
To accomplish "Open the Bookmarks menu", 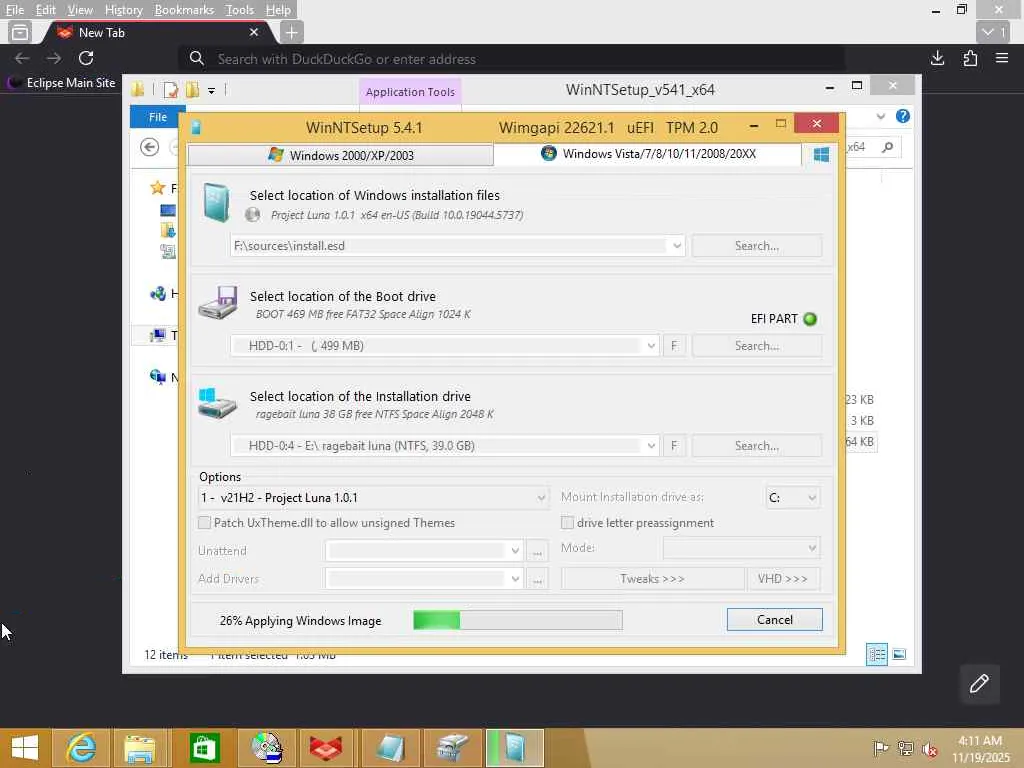I will pyautogui.click(x=184, y=10).
